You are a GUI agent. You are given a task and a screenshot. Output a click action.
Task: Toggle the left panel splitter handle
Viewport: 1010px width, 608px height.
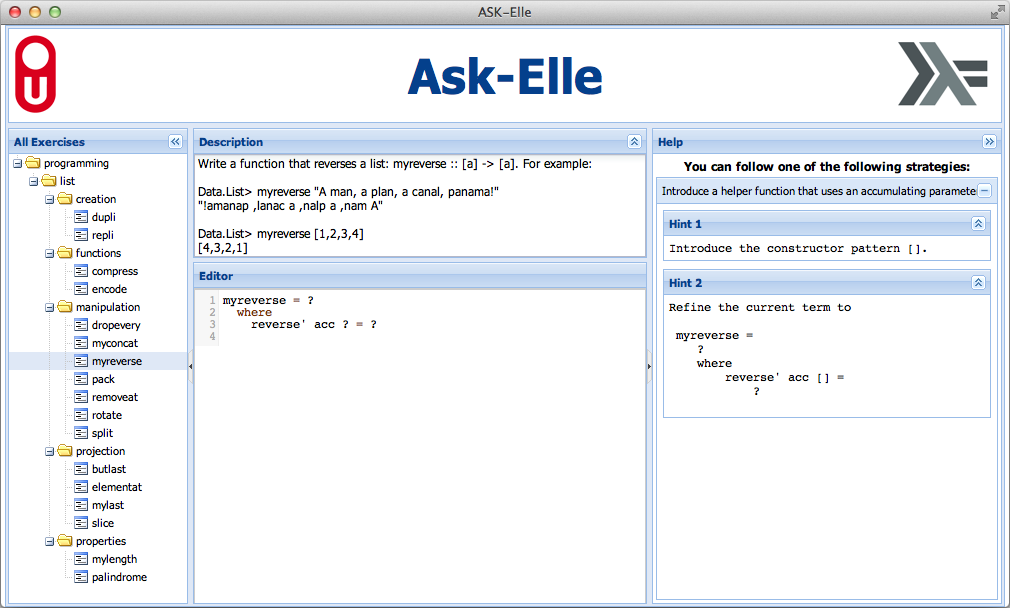191,366
